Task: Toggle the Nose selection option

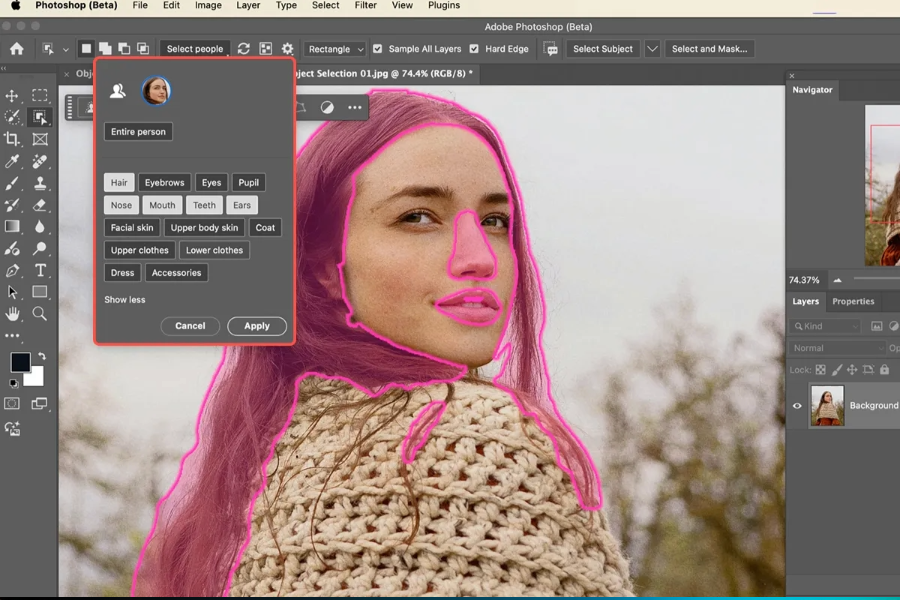Action: coord(121,205)
